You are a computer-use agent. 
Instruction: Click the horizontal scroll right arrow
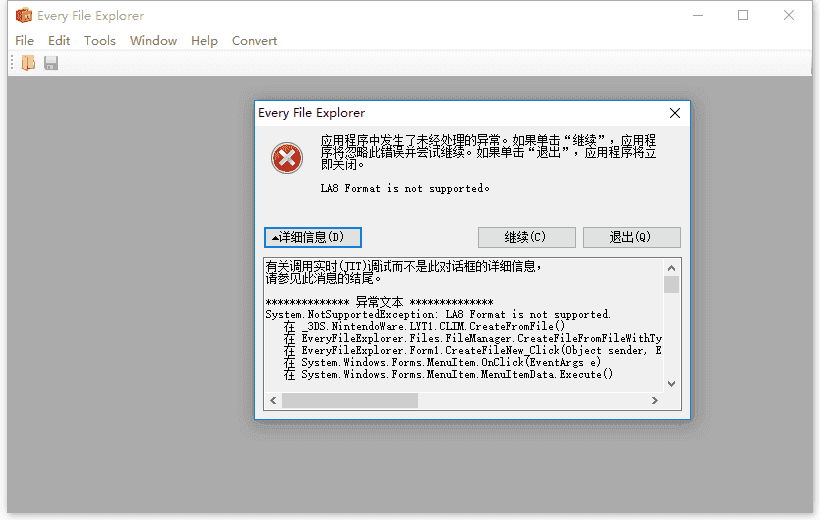point(655,401)
